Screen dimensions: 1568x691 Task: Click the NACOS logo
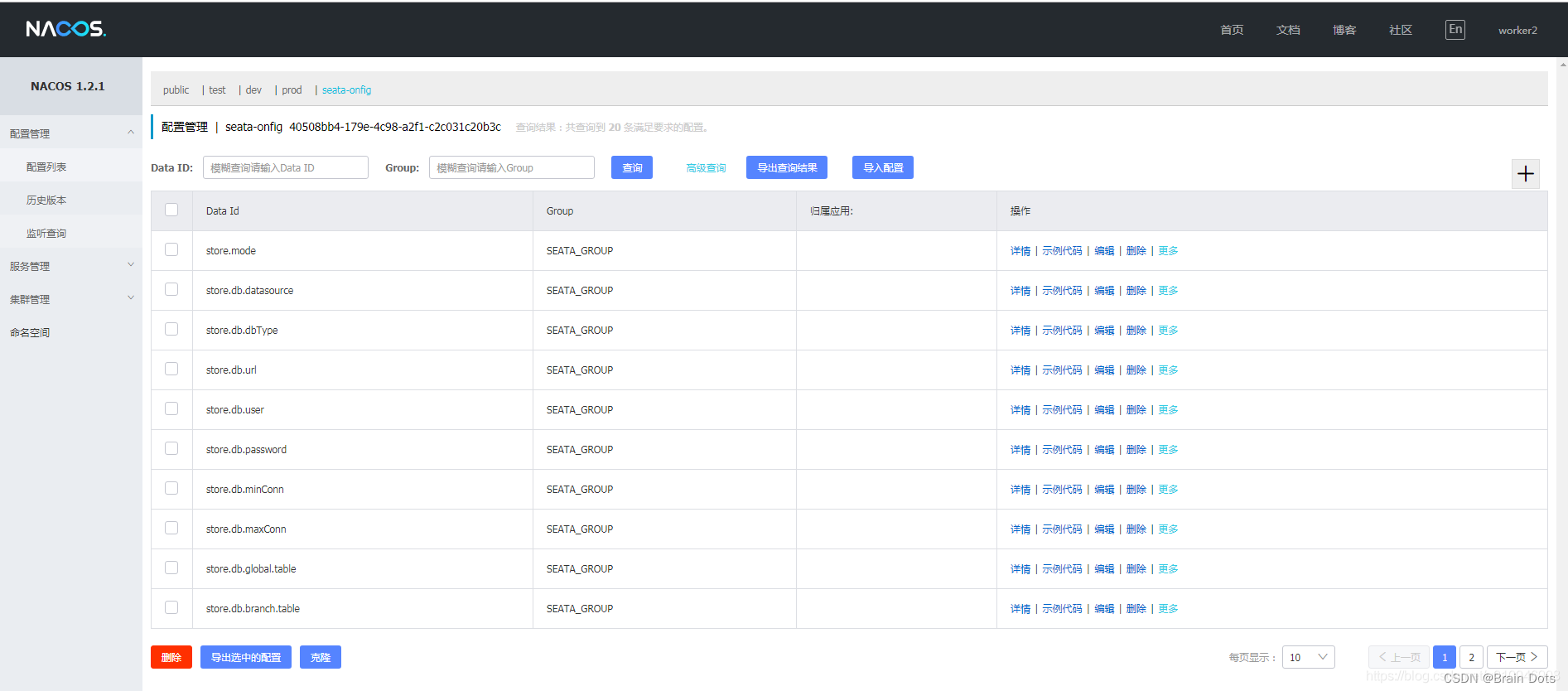click(x=66, y=29)
